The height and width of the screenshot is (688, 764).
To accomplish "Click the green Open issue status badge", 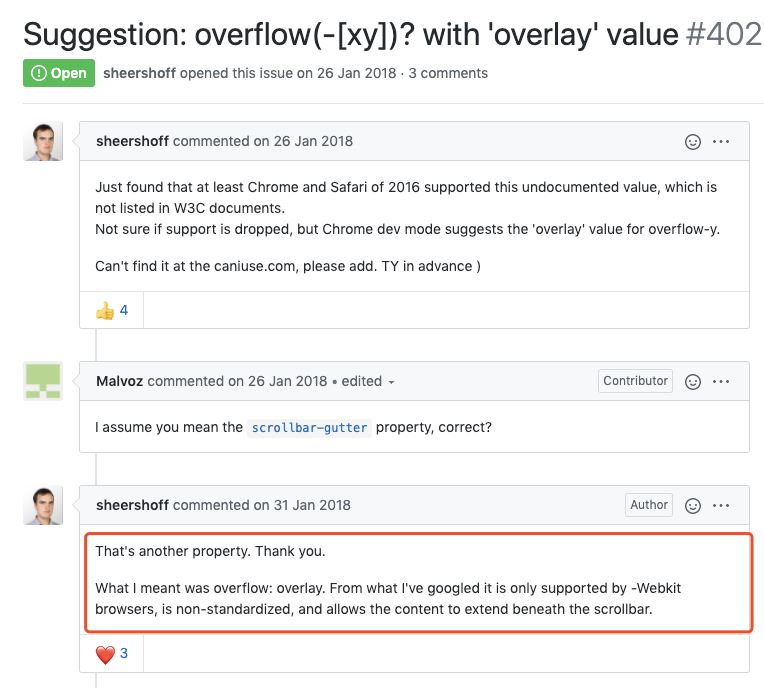I will pyautogui.click(x=59, y=73).
